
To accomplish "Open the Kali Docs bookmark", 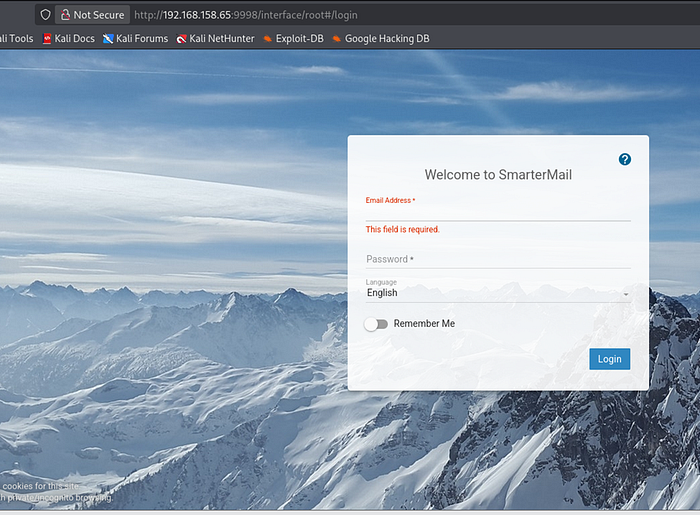I will pos(69,39).
